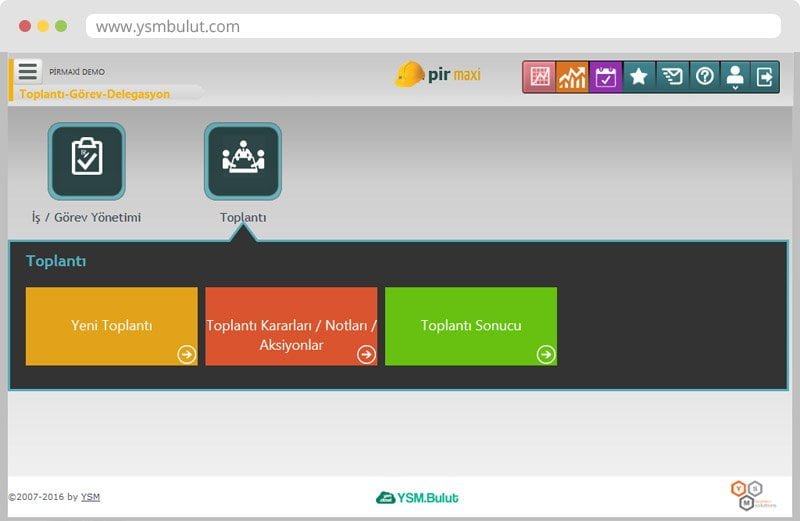Click the browser address bar
The image size is (800, 521).
(432, 27)
